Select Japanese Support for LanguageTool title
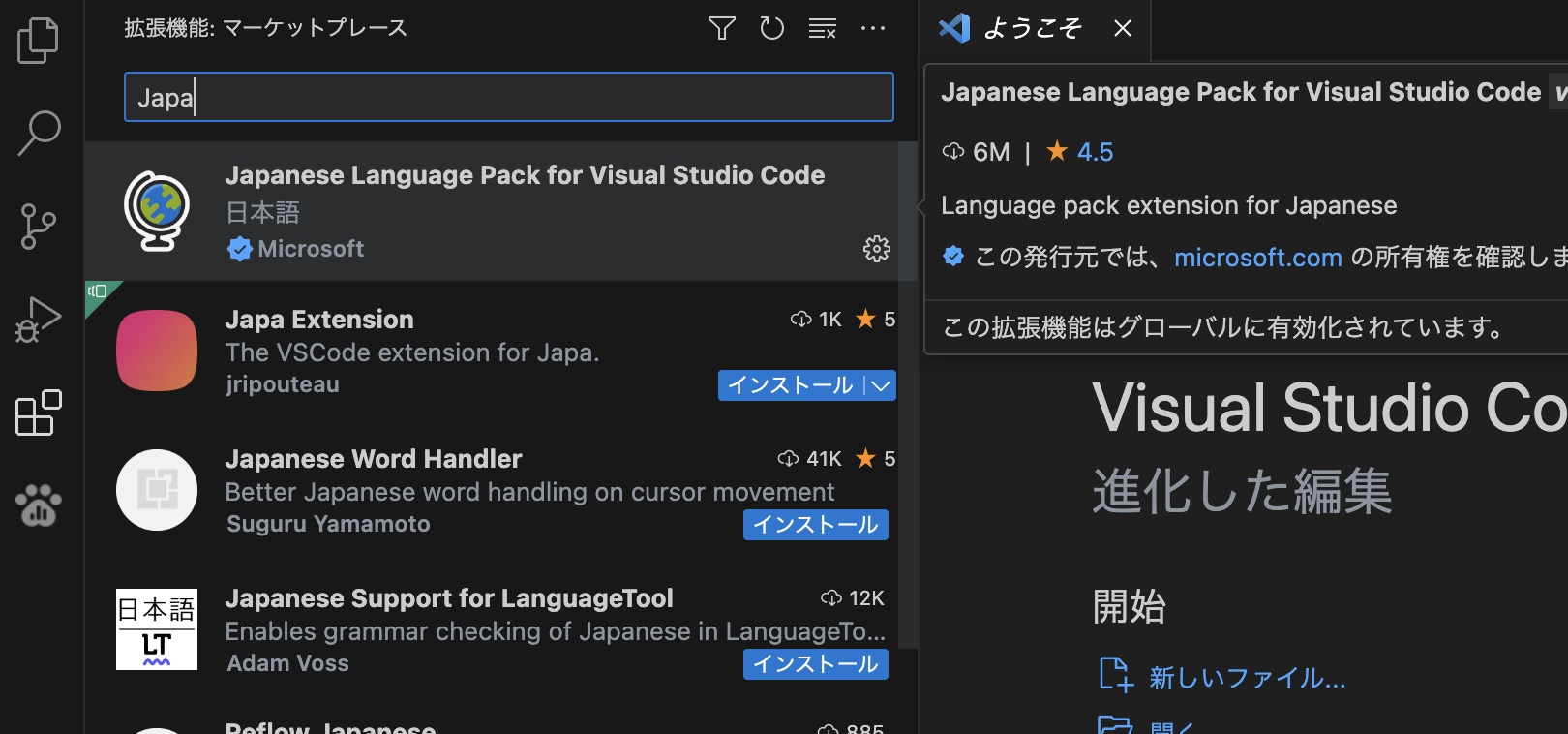Image resolution: width=1568 pixels, height=734 pixels. coord(449,598)
